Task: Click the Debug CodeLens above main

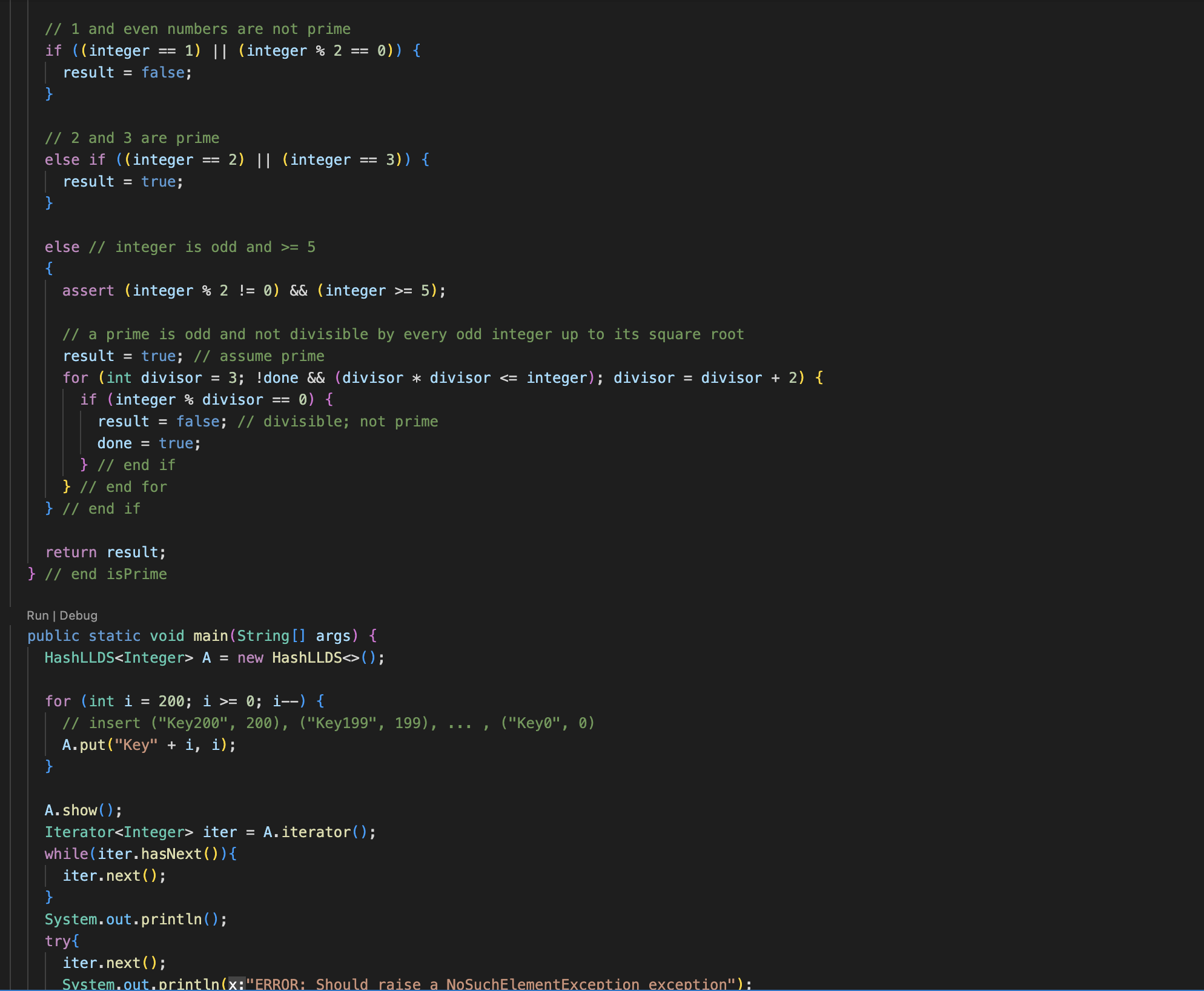Action: tap(78, 615)
